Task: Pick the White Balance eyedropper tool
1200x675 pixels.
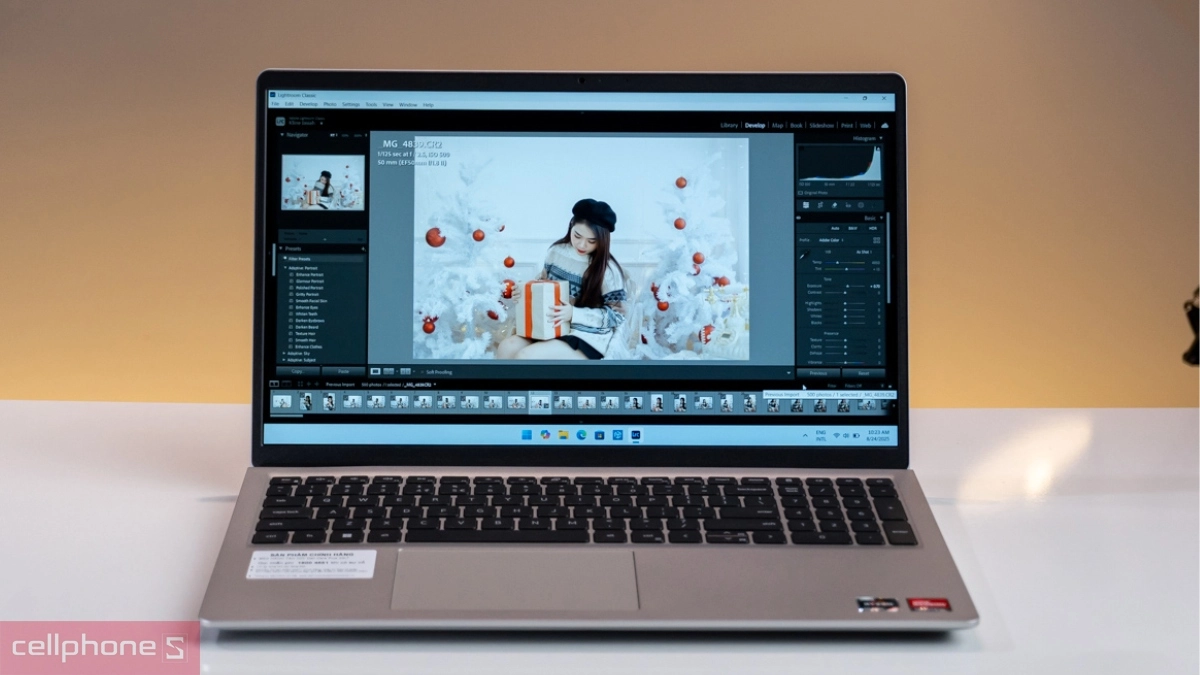Action: coord(802,255)
